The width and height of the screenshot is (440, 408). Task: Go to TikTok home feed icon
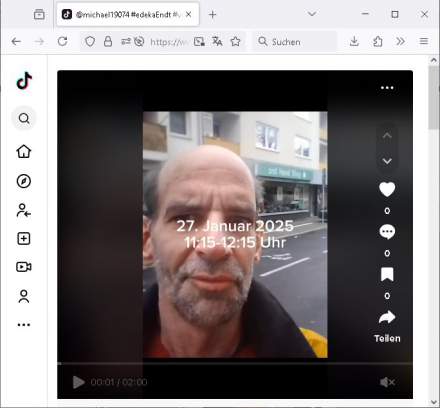pos(24,151)
